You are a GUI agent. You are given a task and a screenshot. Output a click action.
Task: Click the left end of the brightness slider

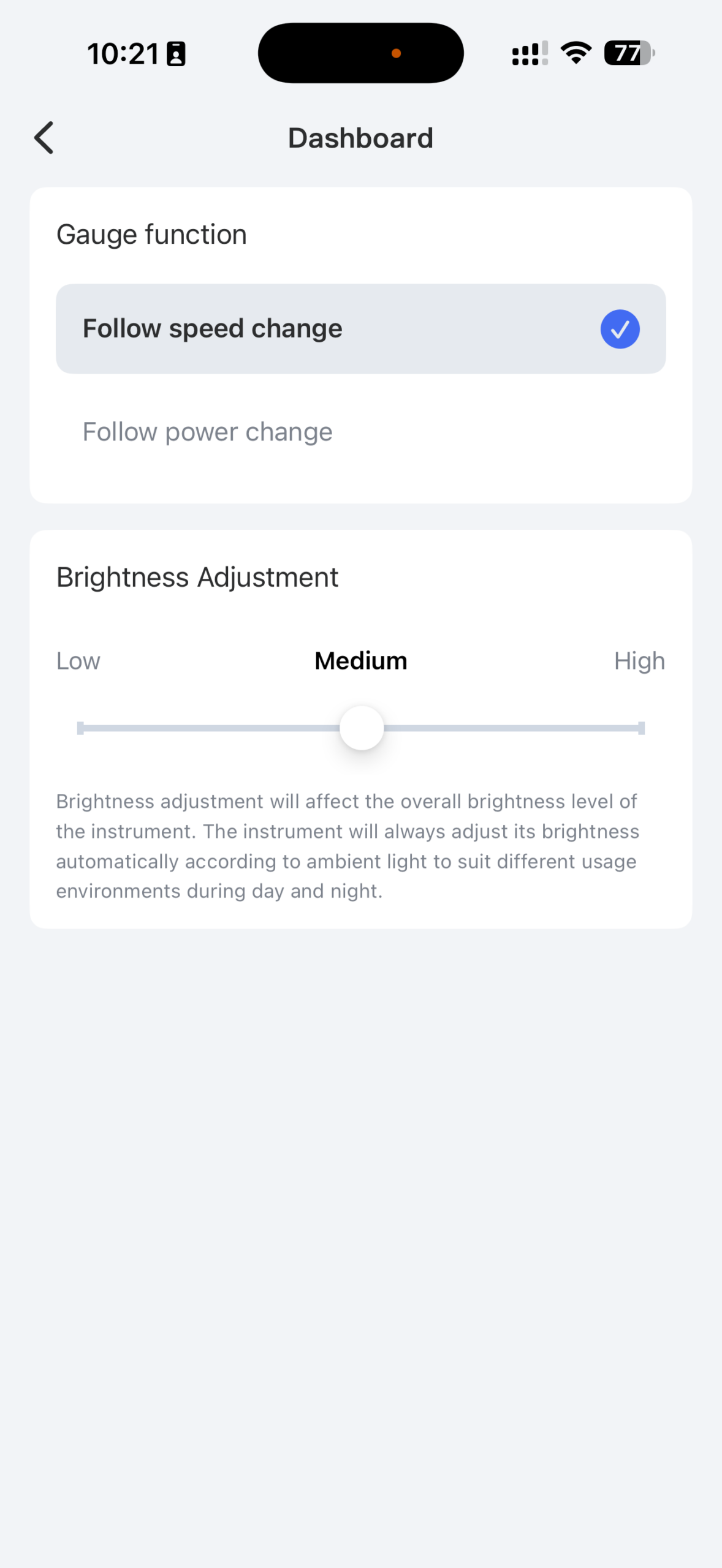tap(81, 728)
